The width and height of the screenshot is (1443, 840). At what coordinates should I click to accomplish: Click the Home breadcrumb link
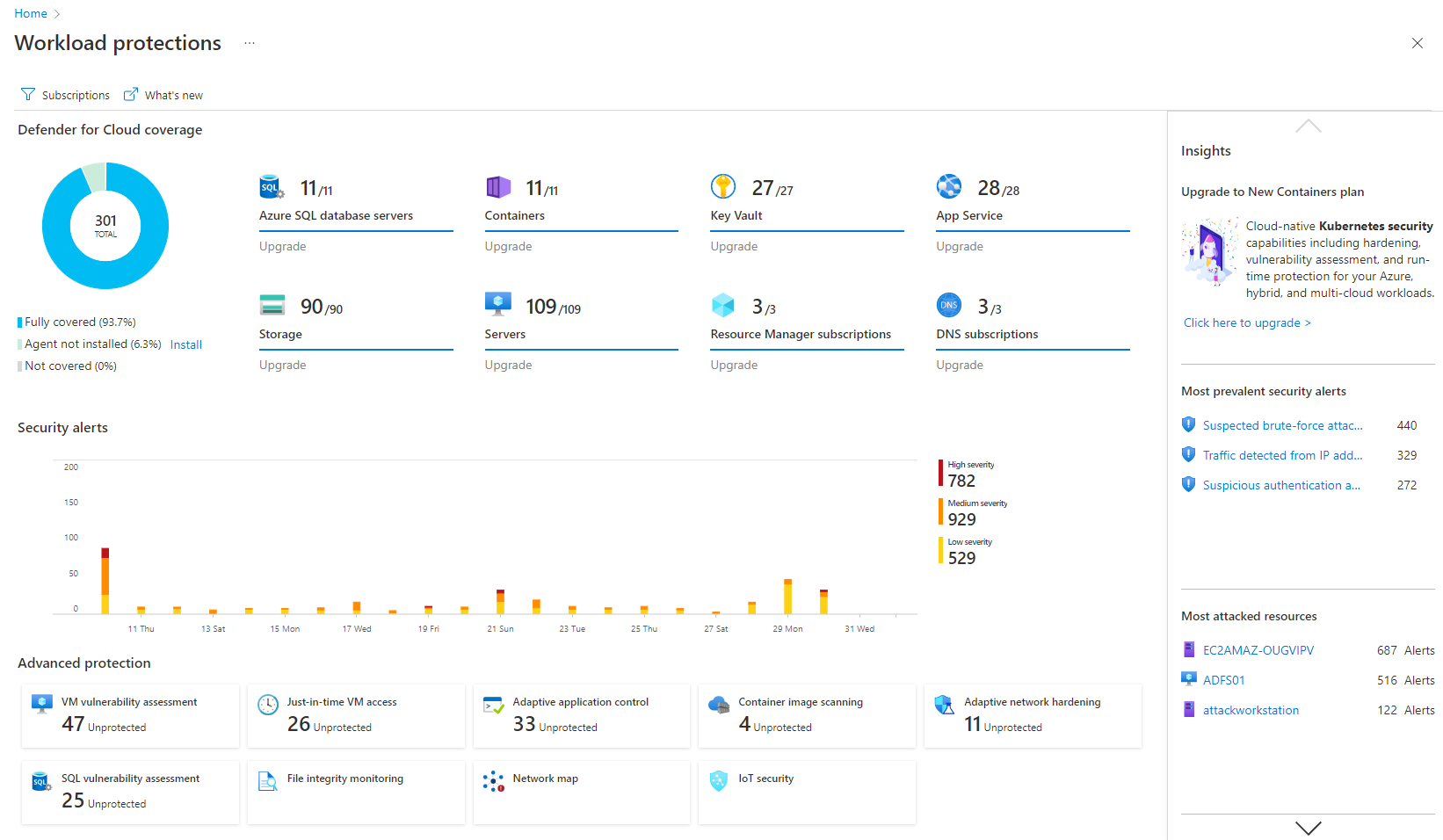pyautogui.click(x=31, y=13)
